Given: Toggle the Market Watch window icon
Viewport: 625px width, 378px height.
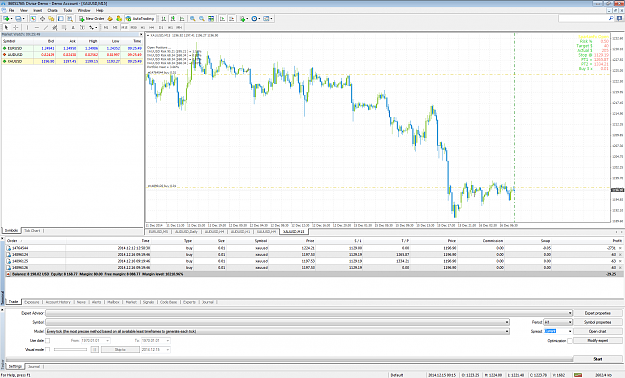Looking at the screenshot, I should pos(33,18).
